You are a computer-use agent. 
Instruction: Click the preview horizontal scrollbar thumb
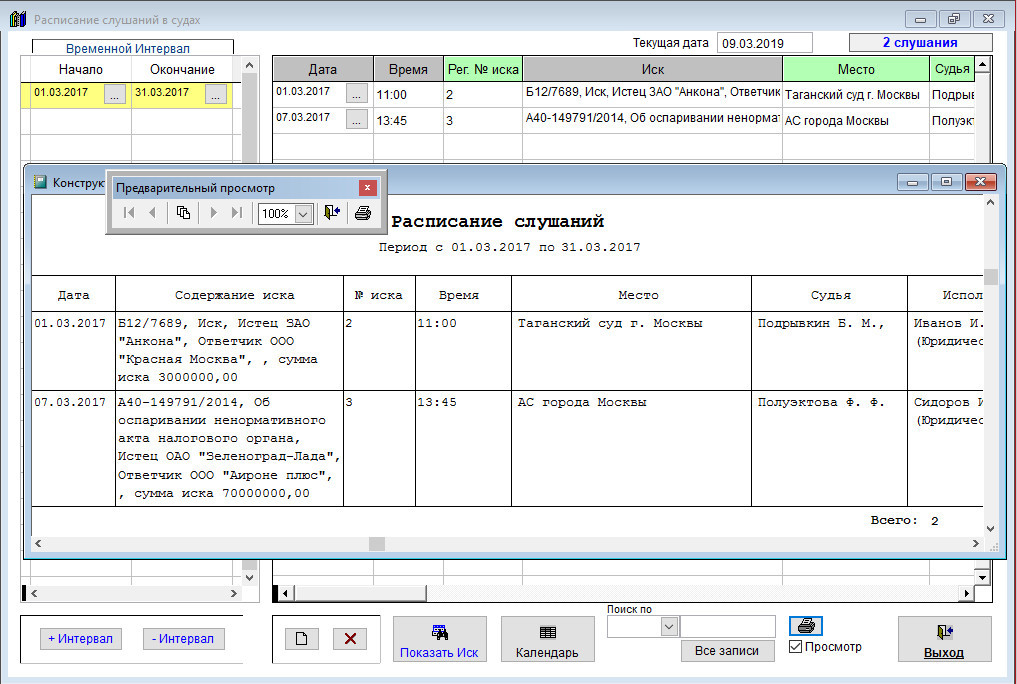pyautogui.click(x=377, y=544)
